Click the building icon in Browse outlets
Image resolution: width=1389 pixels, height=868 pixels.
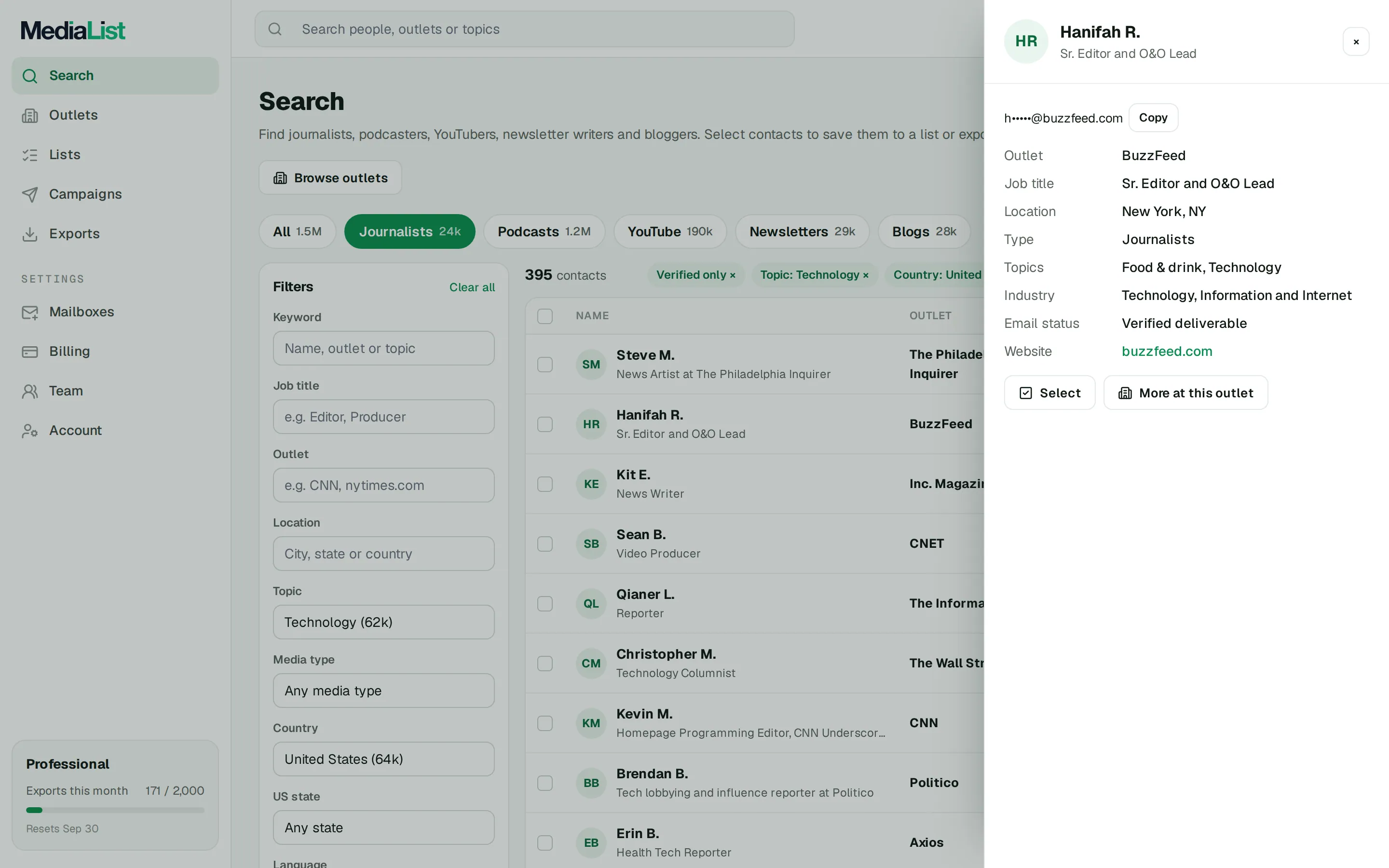pyautogui.click(x=280, y=178)
